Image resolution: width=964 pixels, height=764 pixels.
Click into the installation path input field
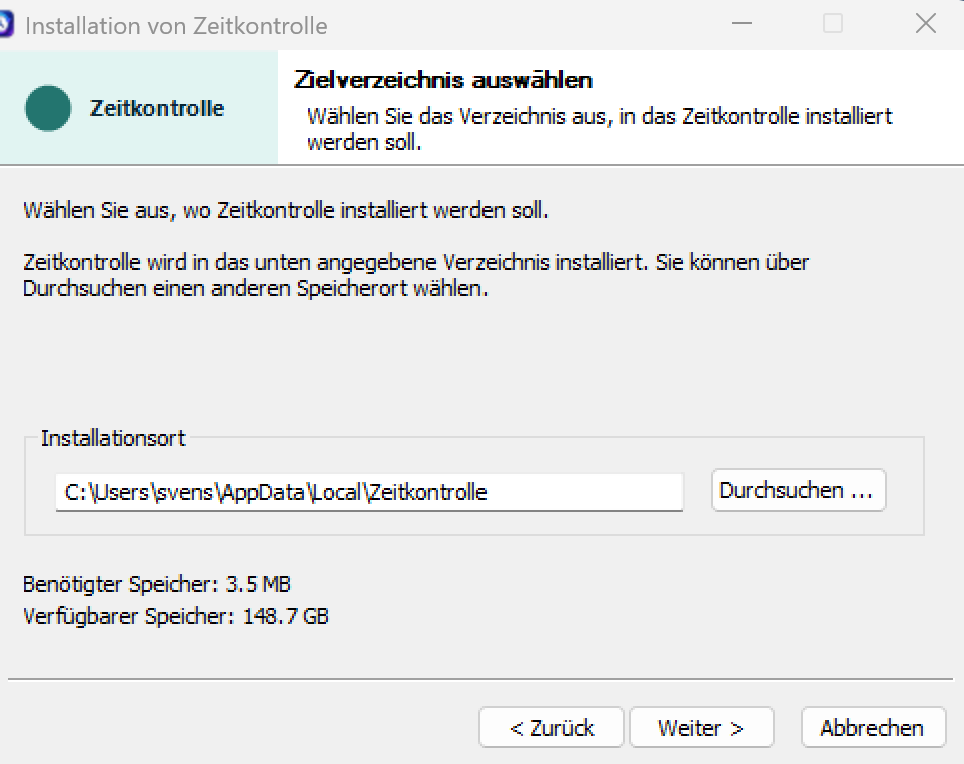coord(369,492)
